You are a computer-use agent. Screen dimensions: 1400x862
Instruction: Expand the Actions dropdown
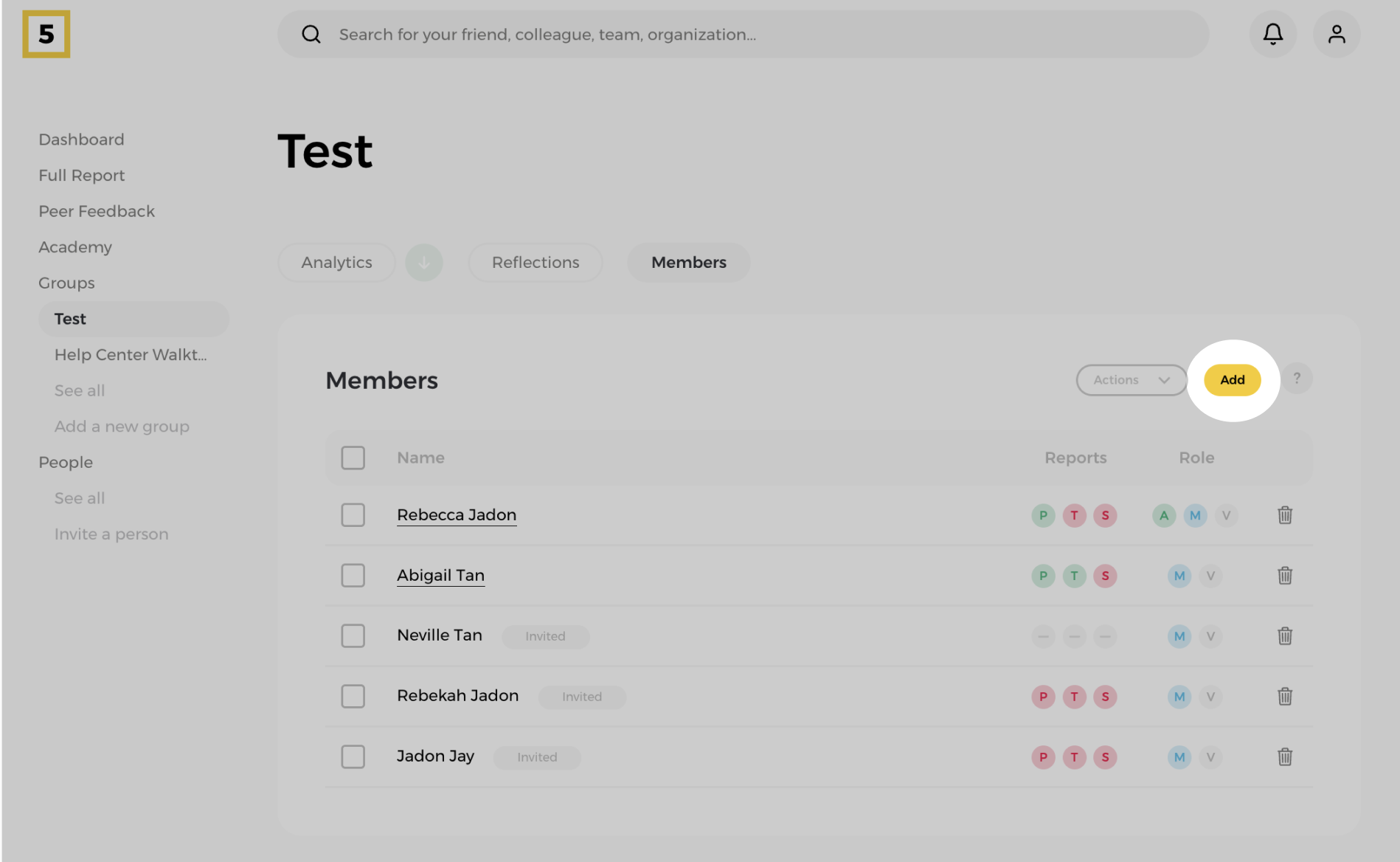[1130, 380]
